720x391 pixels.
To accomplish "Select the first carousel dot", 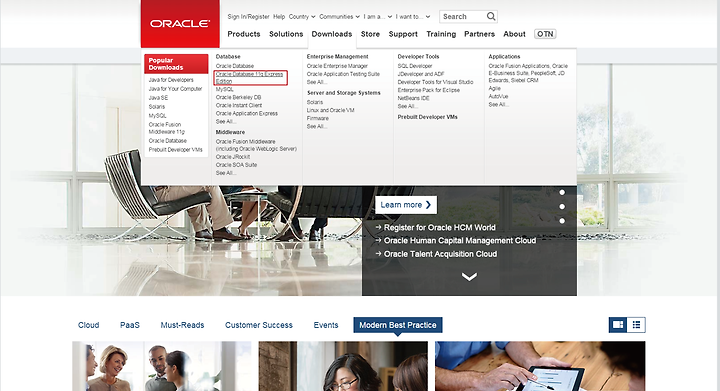I will [x=562, y=192].
